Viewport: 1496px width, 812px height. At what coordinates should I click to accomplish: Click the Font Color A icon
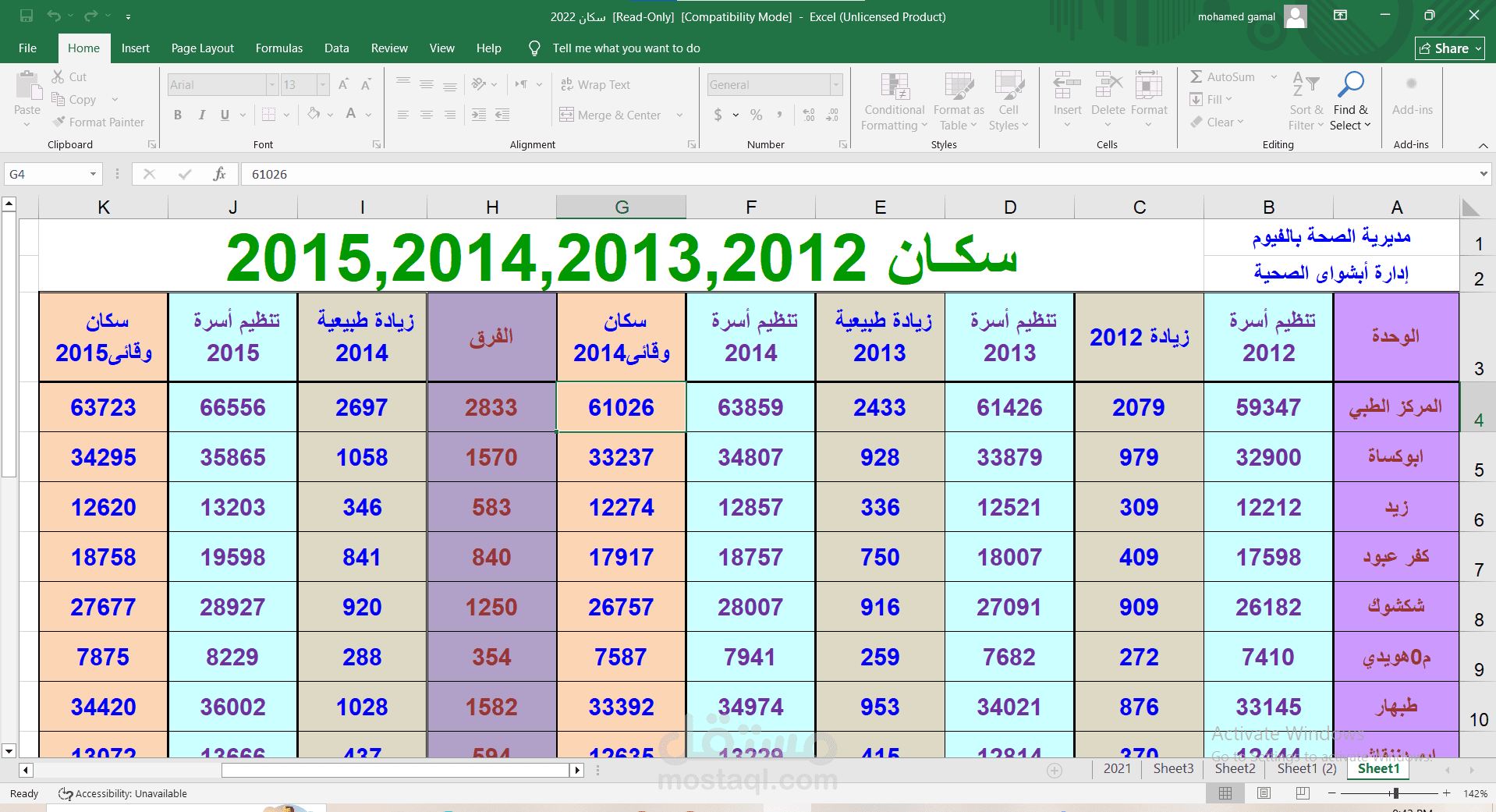click(x=351, y=115)
